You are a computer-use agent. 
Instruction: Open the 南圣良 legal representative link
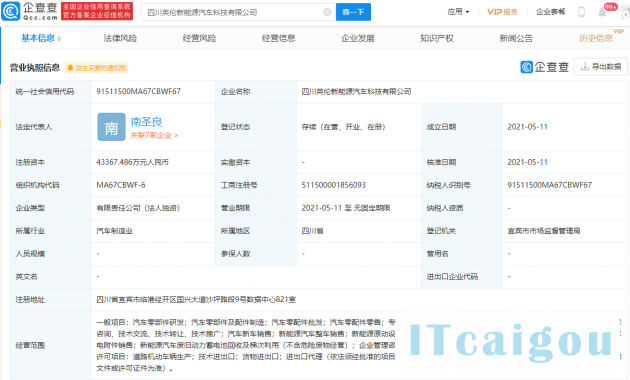[x=146, y=122]
